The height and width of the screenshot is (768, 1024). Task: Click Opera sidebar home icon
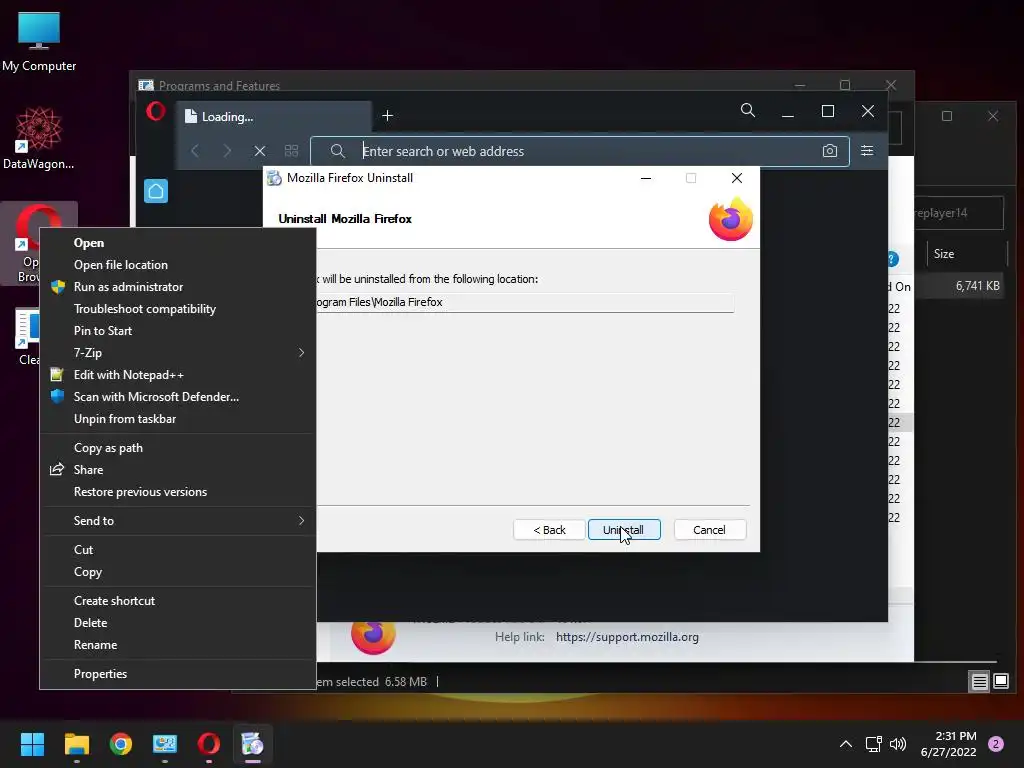155,191
